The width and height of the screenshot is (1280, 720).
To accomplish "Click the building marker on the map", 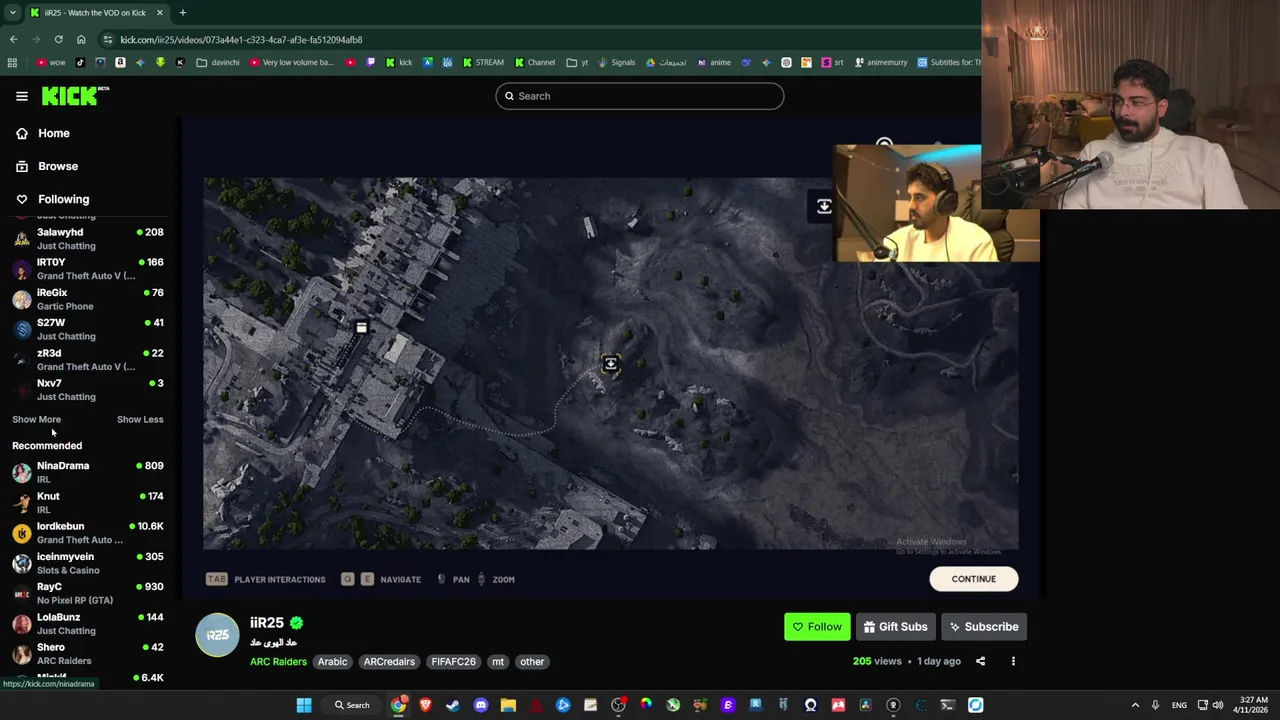I will point(361,327).
